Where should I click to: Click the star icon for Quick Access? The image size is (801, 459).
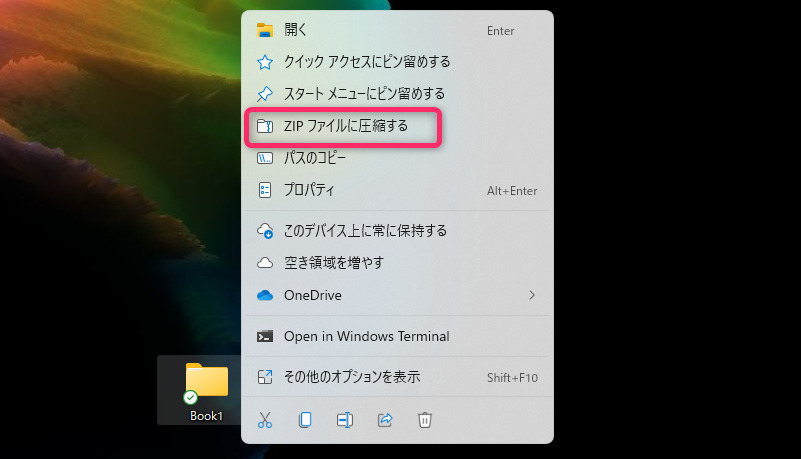(x=265, y=62)
